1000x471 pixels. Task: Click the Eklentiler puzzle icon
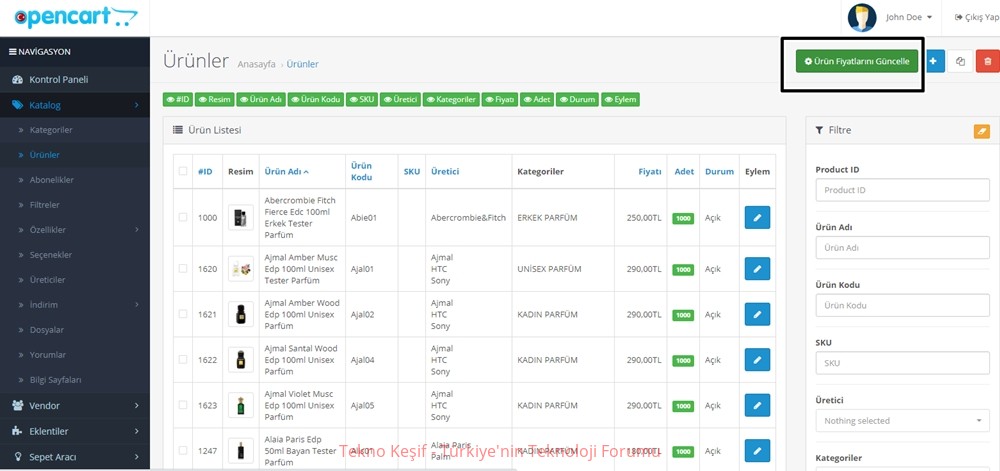17,431
